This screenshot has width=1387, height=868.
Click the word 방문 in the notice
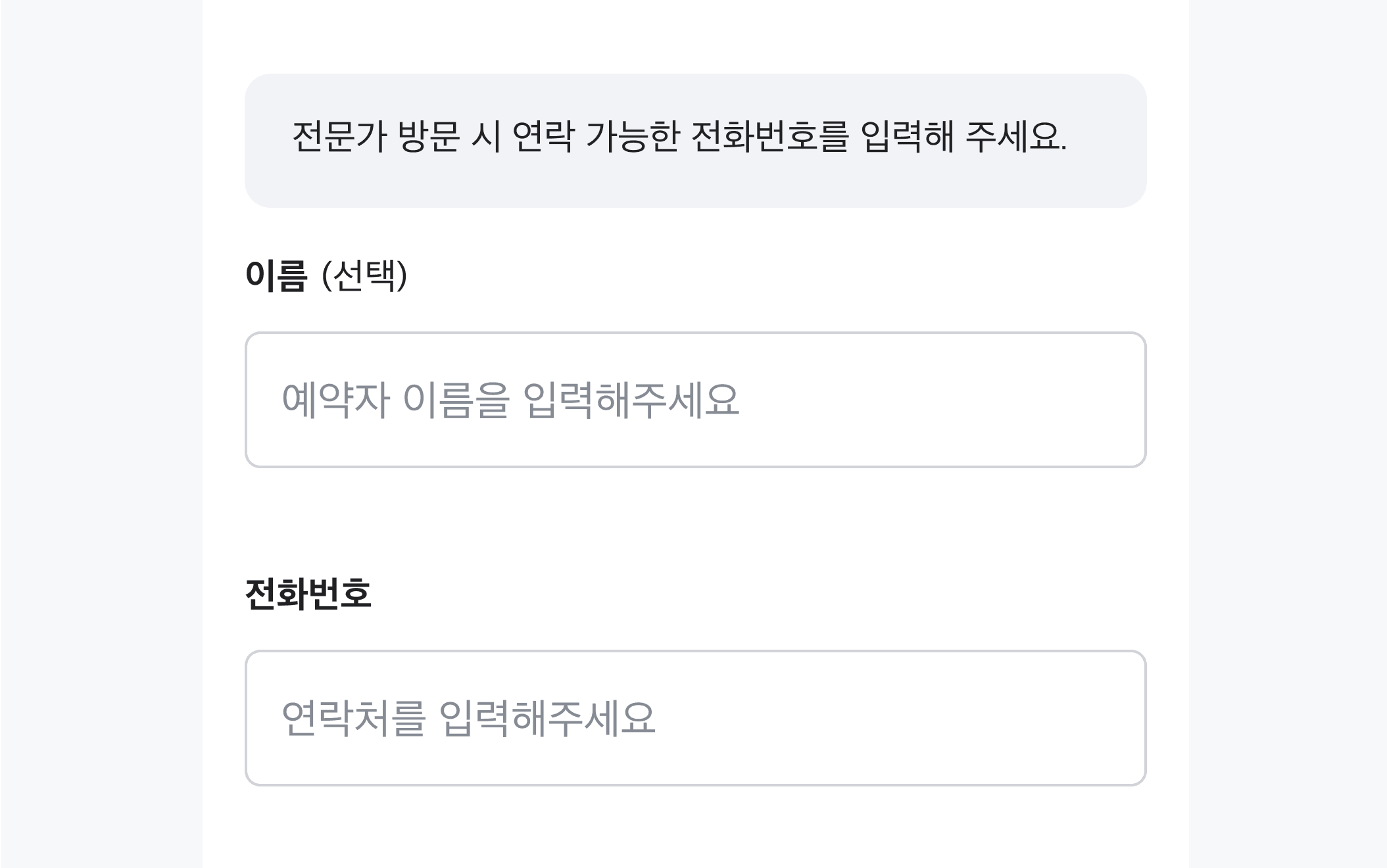click(428, 137)
